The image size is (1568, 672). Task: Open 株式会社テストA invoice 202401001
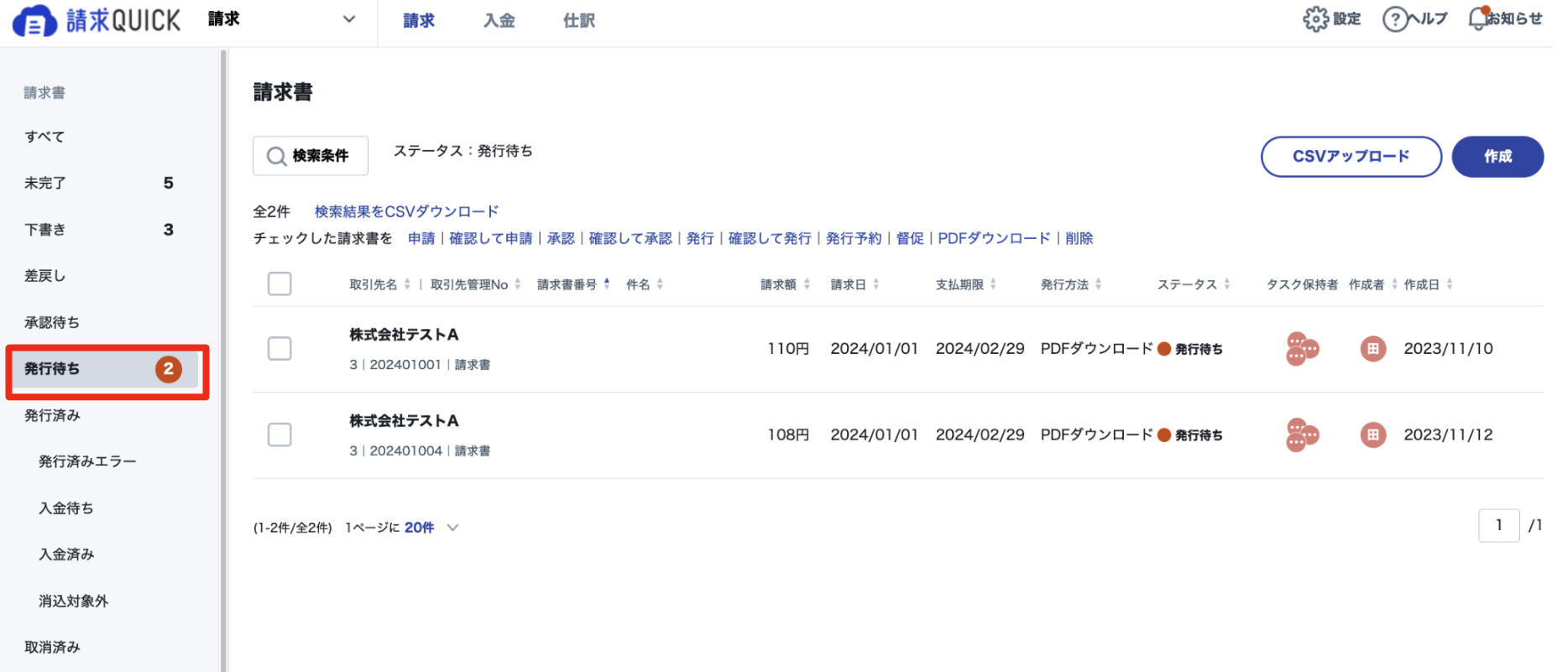click(404, 335)
